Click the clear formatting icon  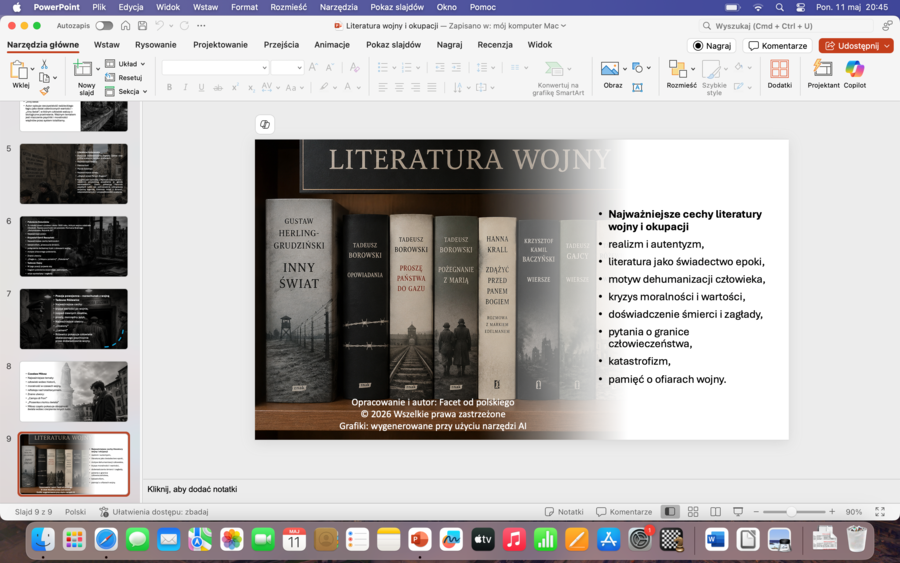[355, 68]
